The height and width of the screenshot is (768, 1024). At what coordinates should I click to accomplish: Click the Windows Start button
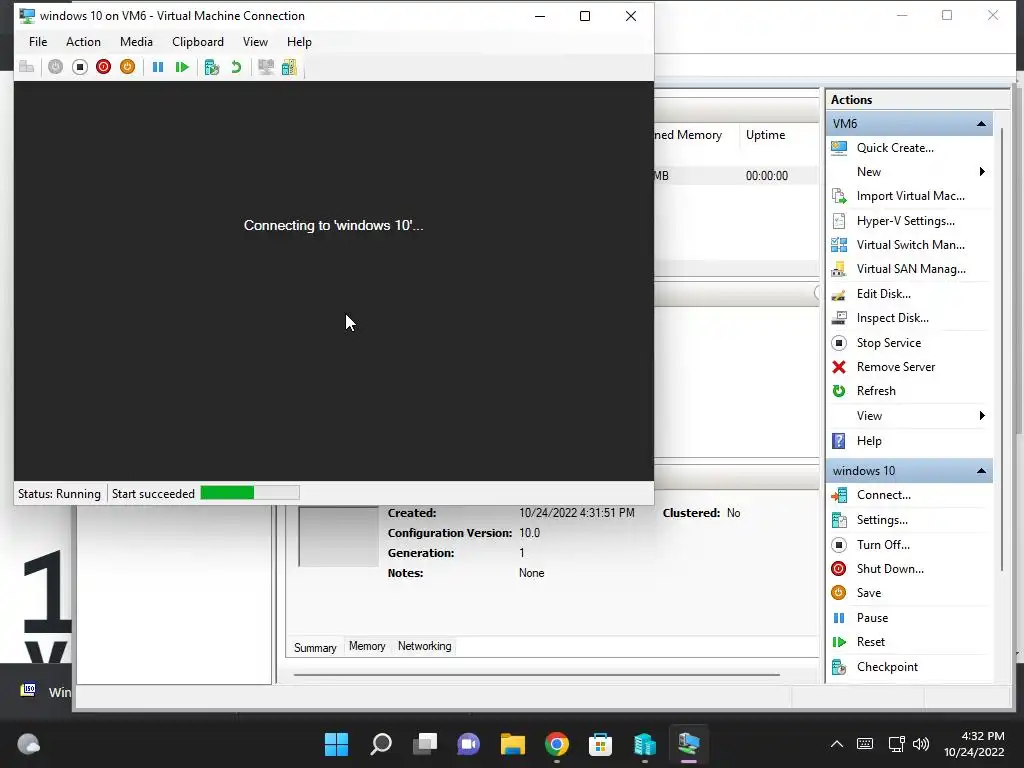(x=336, y=744)
